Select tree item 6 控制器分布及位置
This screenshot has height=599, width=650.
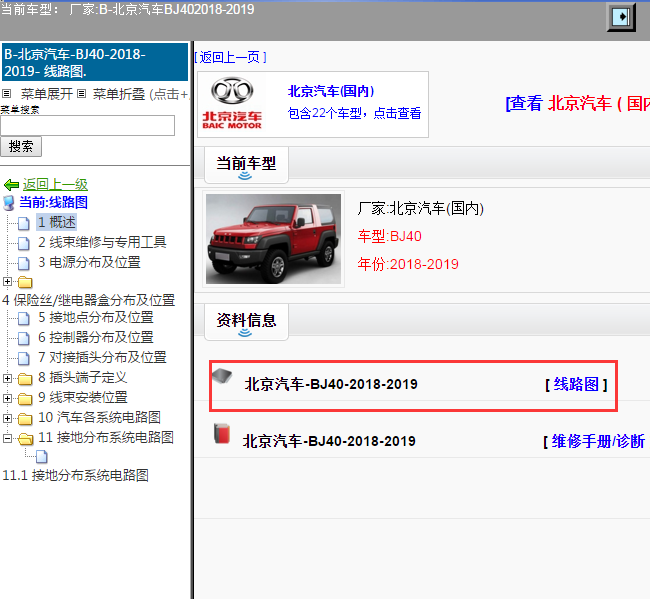[x=96, y=337]
